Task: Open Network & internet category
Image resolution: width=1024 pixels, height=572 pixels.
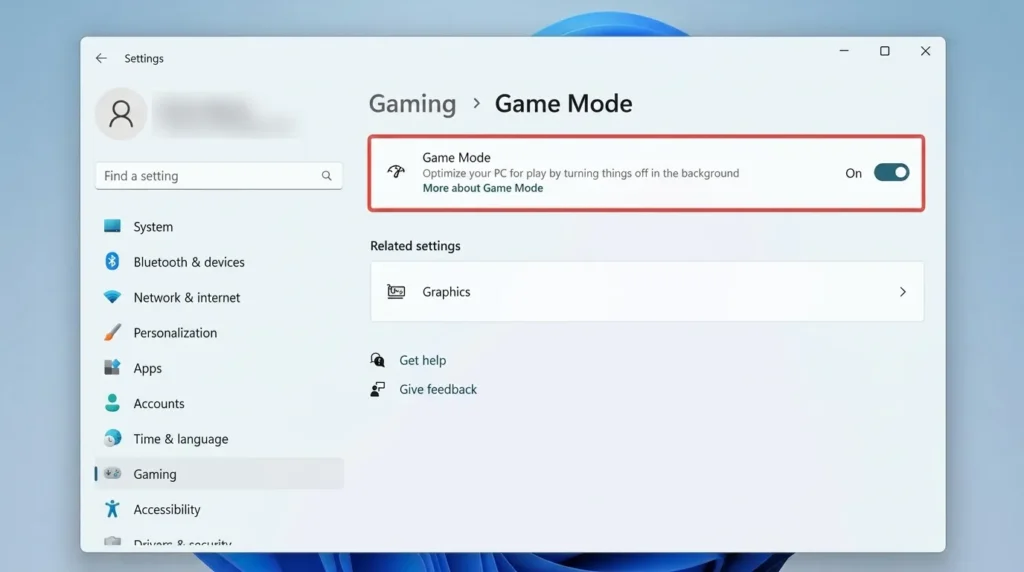Action: [x=219, y=297]
